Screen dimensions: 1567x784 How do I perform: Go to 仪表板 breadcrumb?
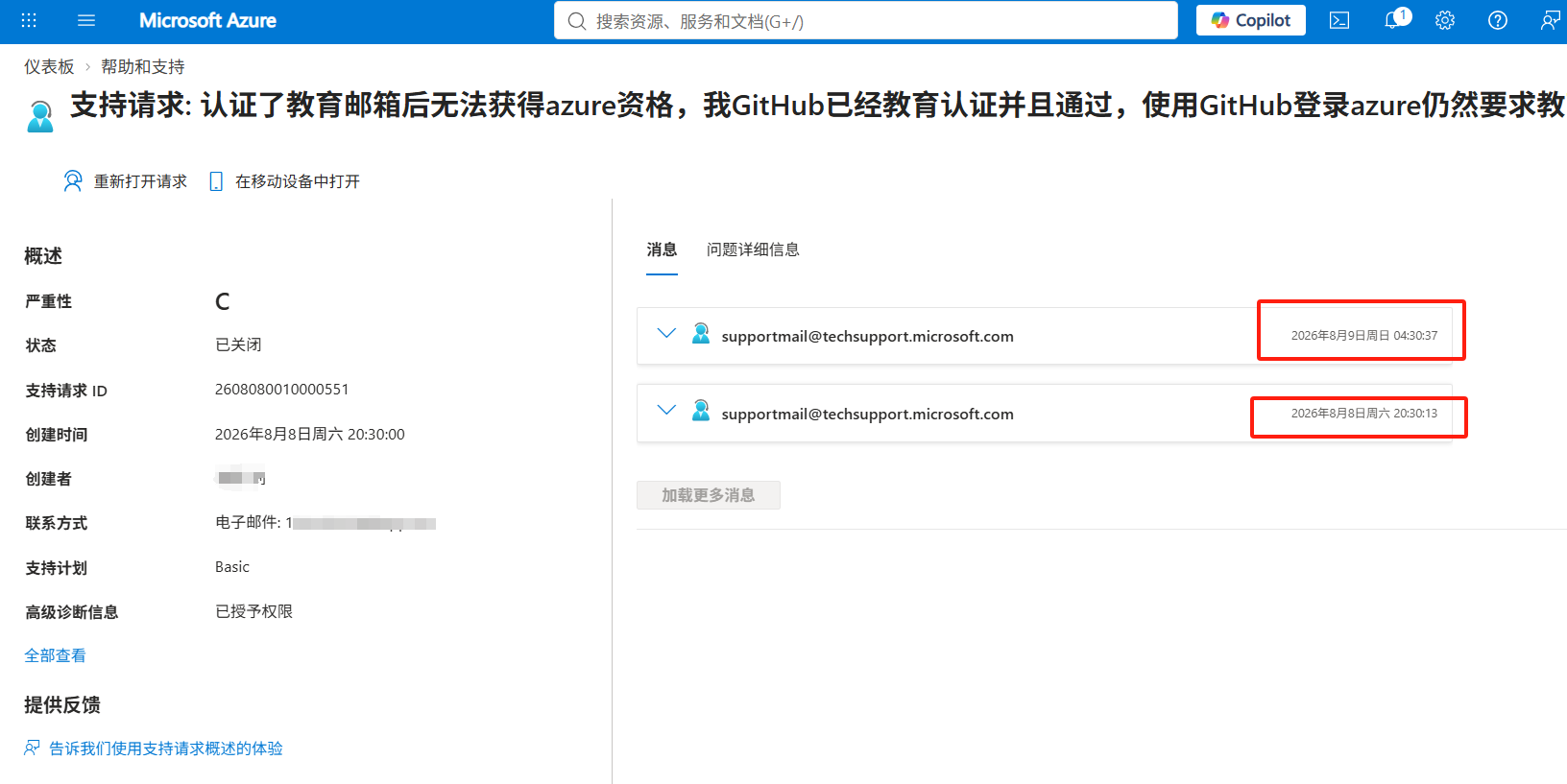pyautogui.click(x=49, y=66)
